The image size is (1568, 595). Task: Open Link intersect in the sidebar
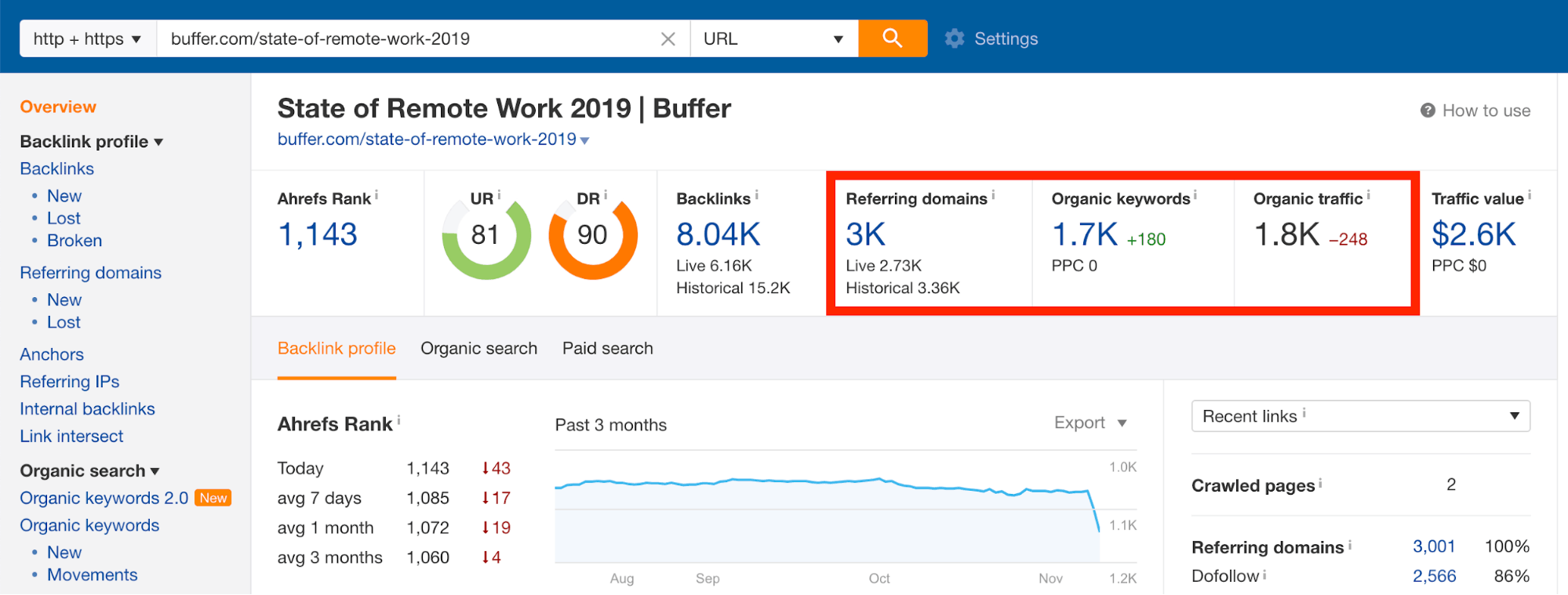pos(71,437)
